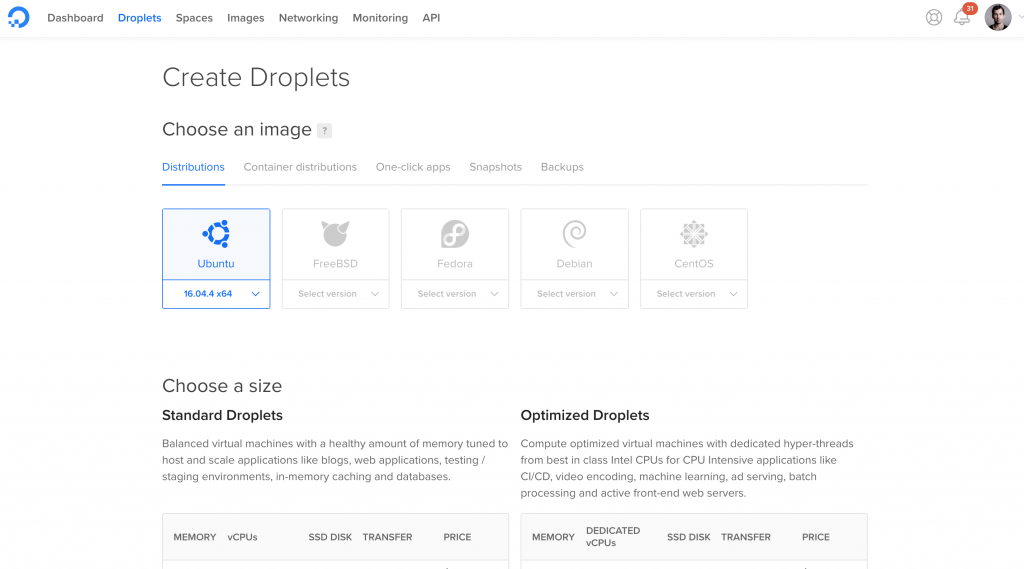Click DEDICATED vCPUs header in Optimized table

613,536
